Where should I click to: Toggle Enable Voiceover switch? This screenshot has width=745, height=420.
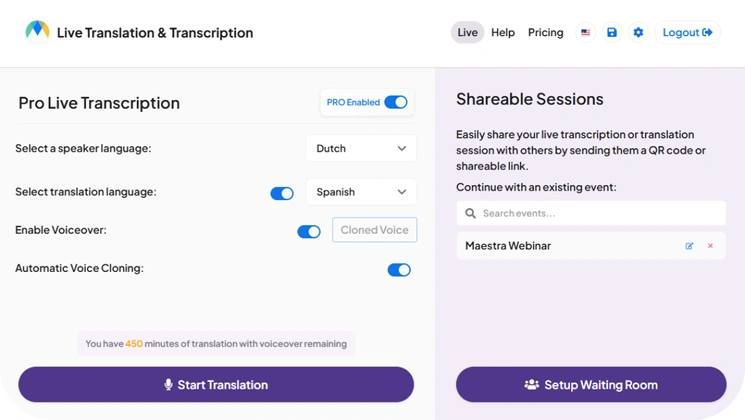pos(309,231)
